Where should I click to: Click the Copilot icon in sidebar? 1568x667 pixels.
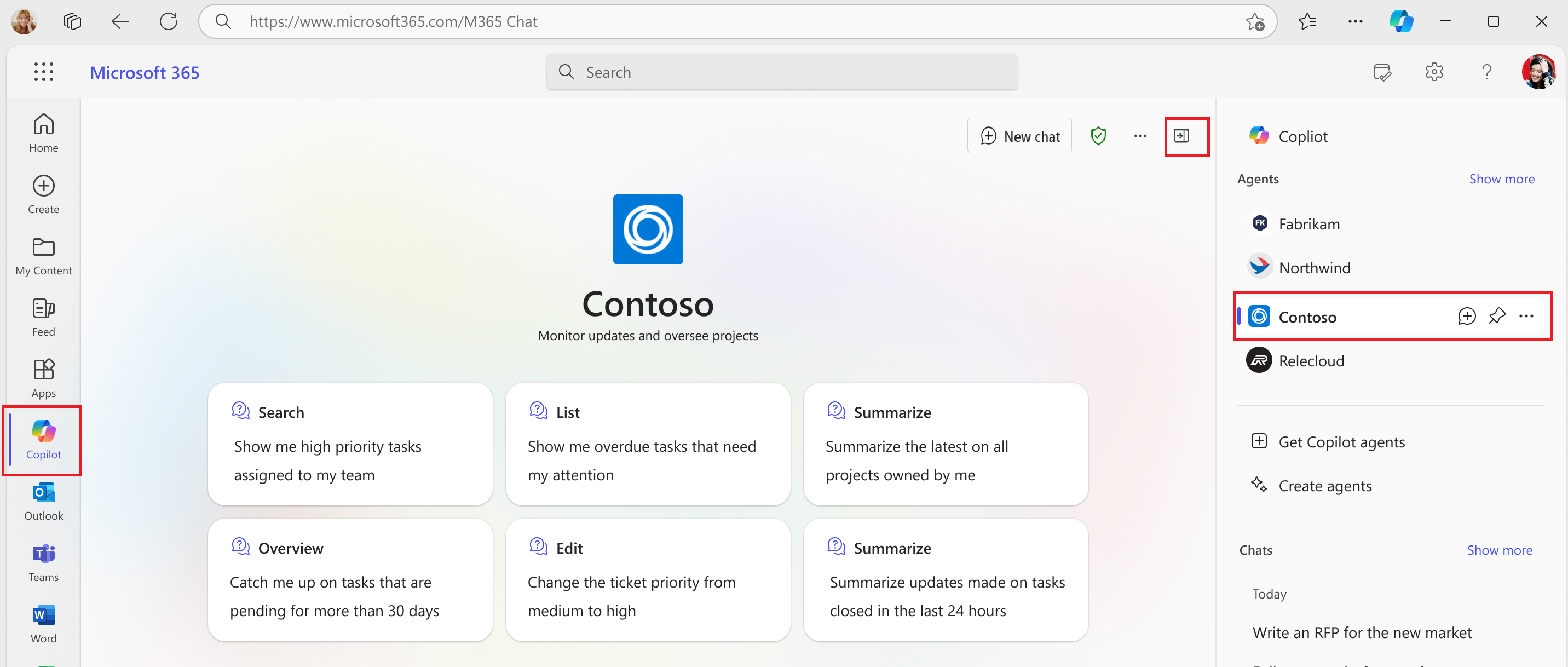(44, 440)
